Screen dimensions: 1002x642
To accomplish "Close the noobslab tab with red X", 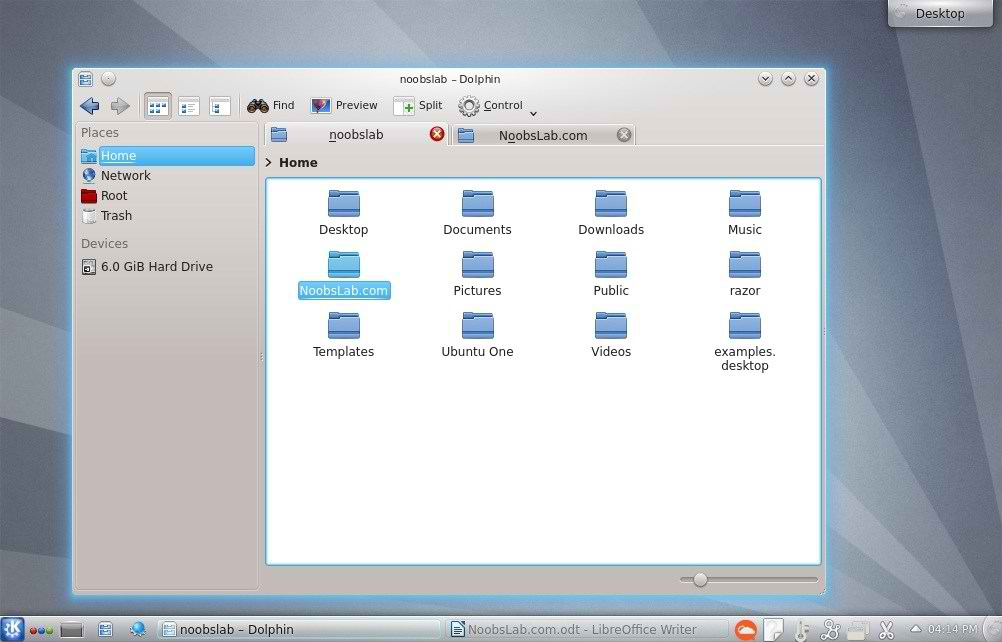I will click(x=436, y=134).
